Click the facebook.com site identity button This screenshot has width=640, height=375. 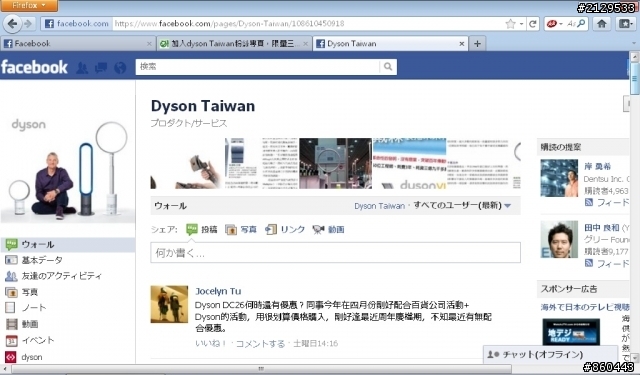click(76, 24)
